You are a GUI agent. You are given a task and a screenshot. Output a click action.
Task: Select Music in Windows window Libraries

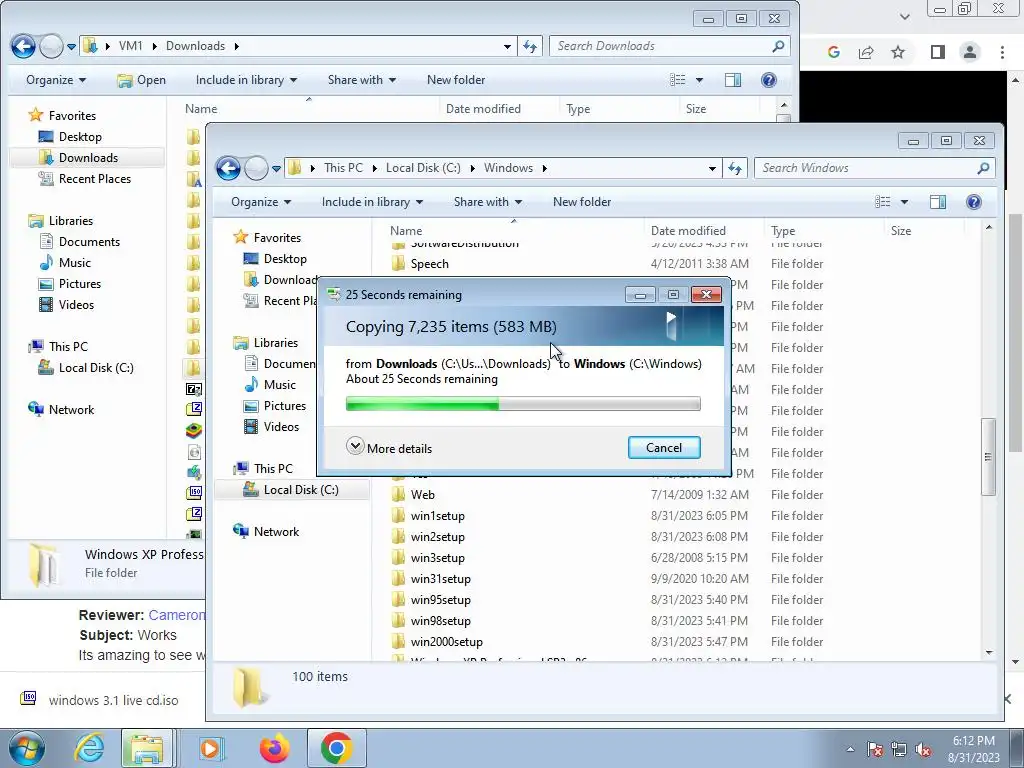point(270,385)
